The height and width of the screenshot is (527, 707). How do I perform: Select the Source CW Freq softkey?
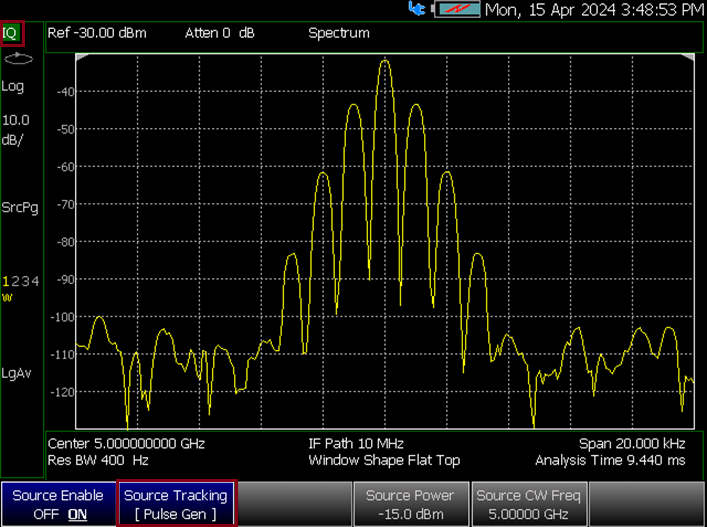528,504
